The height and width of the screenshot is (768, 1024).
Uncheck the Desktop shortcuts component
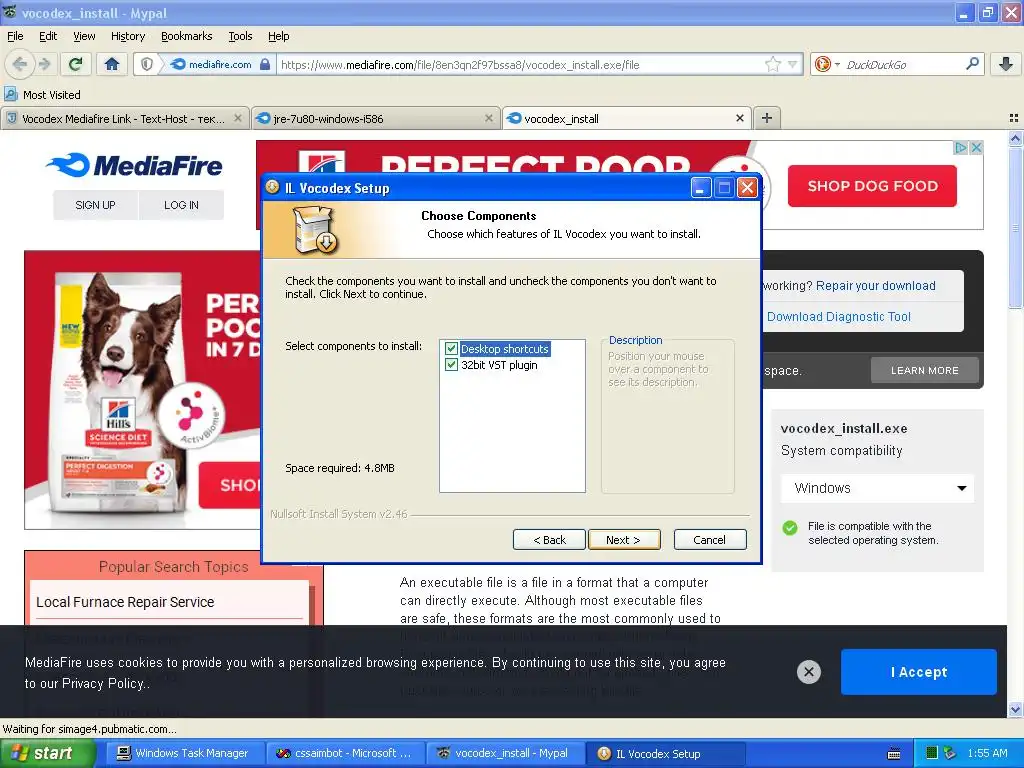[x=451, y=349]
